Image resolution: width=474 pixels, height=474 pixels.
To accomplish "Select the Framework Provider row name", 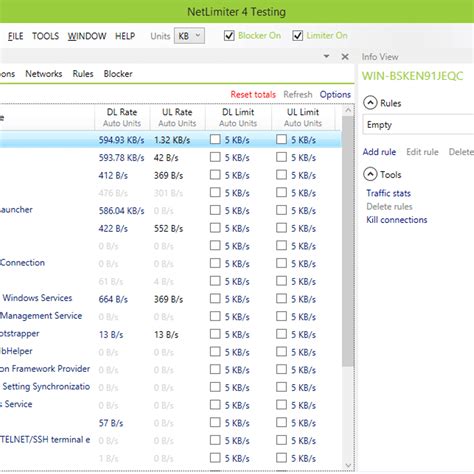I will coord(45,369).
